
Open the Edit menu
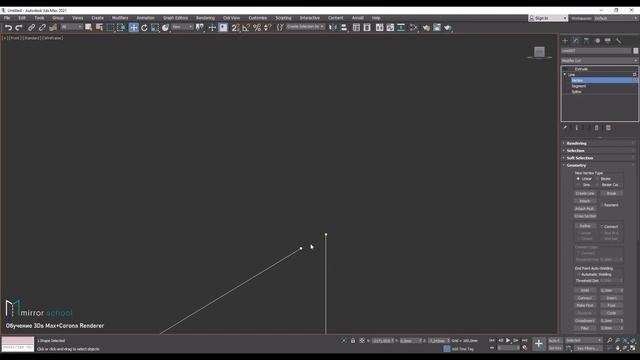[x=22, y=18]
